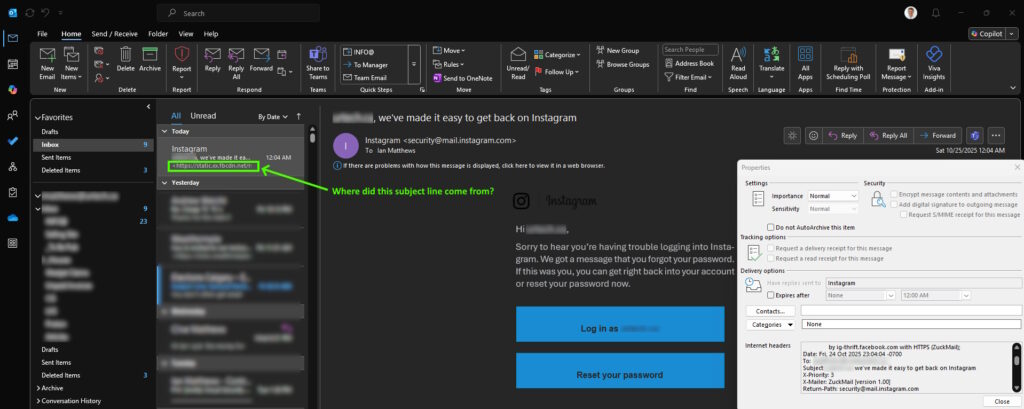Click Reply with Scheduling Poll
The image size is (1024, 409).
point(848,63)
